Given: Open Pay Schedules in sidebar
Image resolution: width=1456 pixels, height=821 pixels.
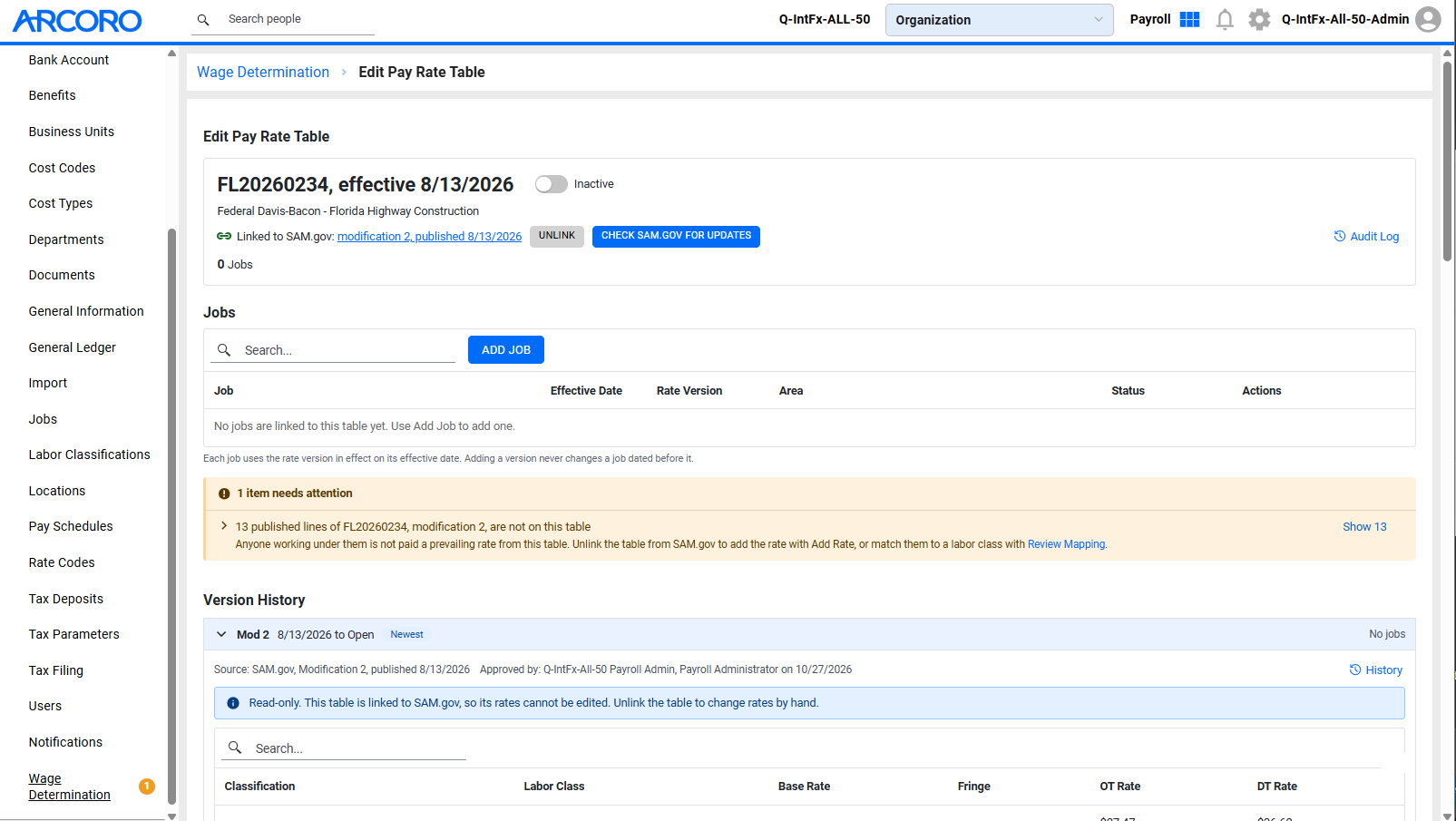Looking at the screenshot, I should coord(71,526).
